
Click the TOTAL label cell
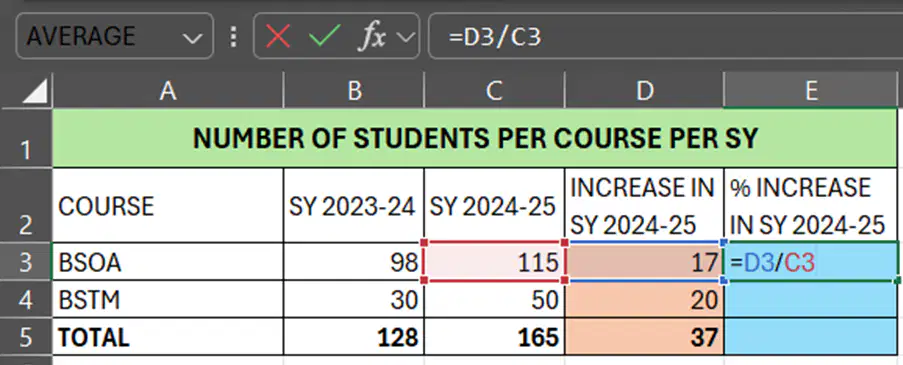pos(168,337)
